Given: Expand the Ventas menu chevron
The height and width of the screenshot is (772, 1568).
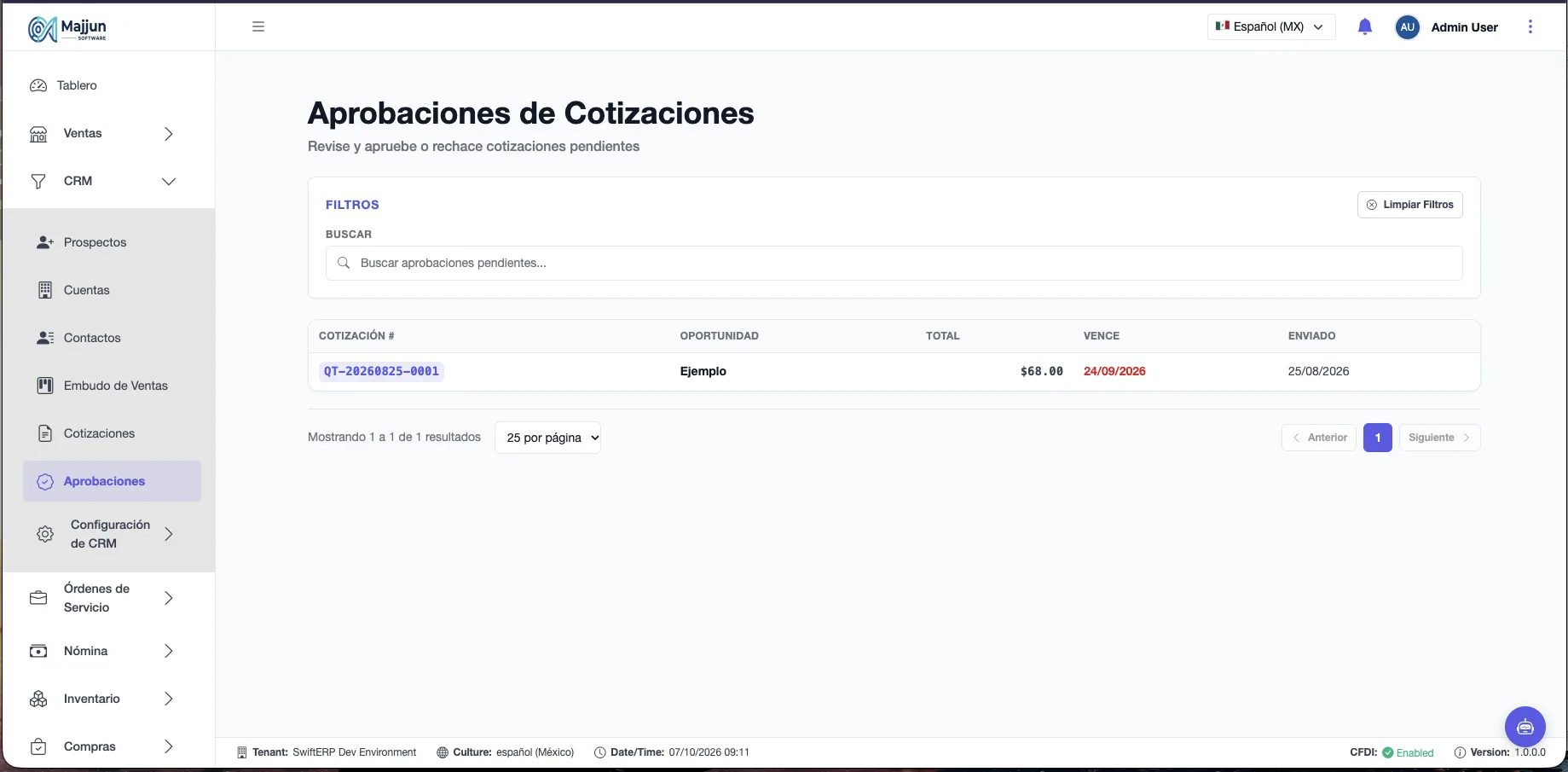Looking at the screenshot, I should [x=169, y=134].
